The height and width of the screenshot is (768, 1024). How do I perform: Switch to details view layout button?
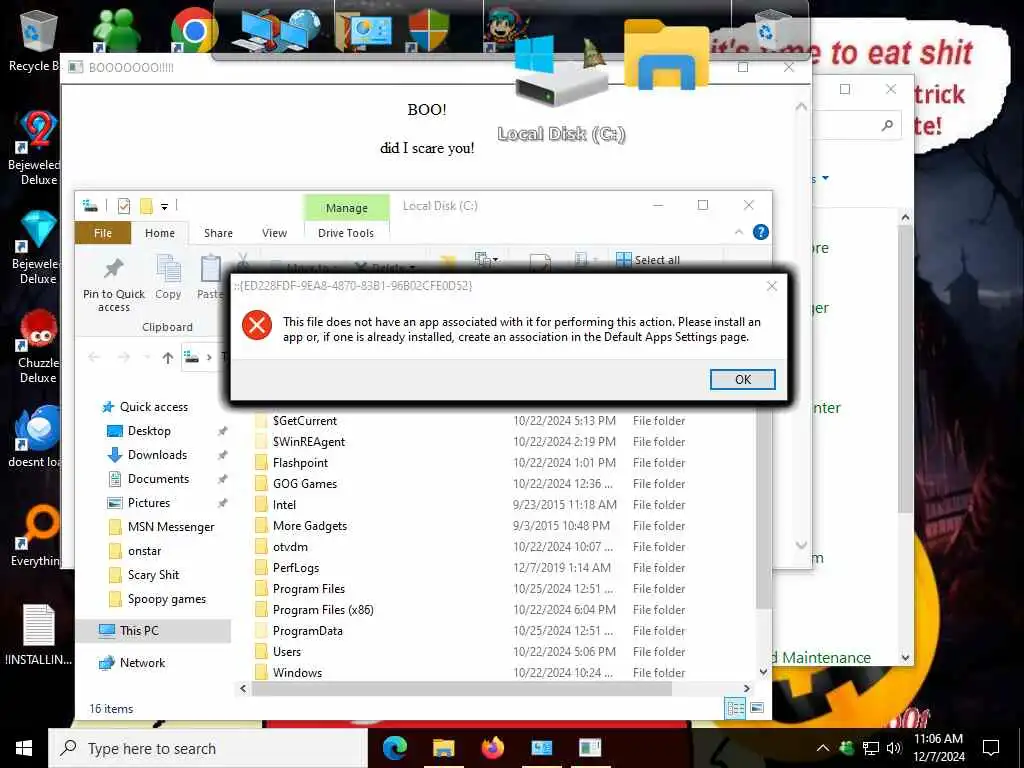click(x=735, y=708)
